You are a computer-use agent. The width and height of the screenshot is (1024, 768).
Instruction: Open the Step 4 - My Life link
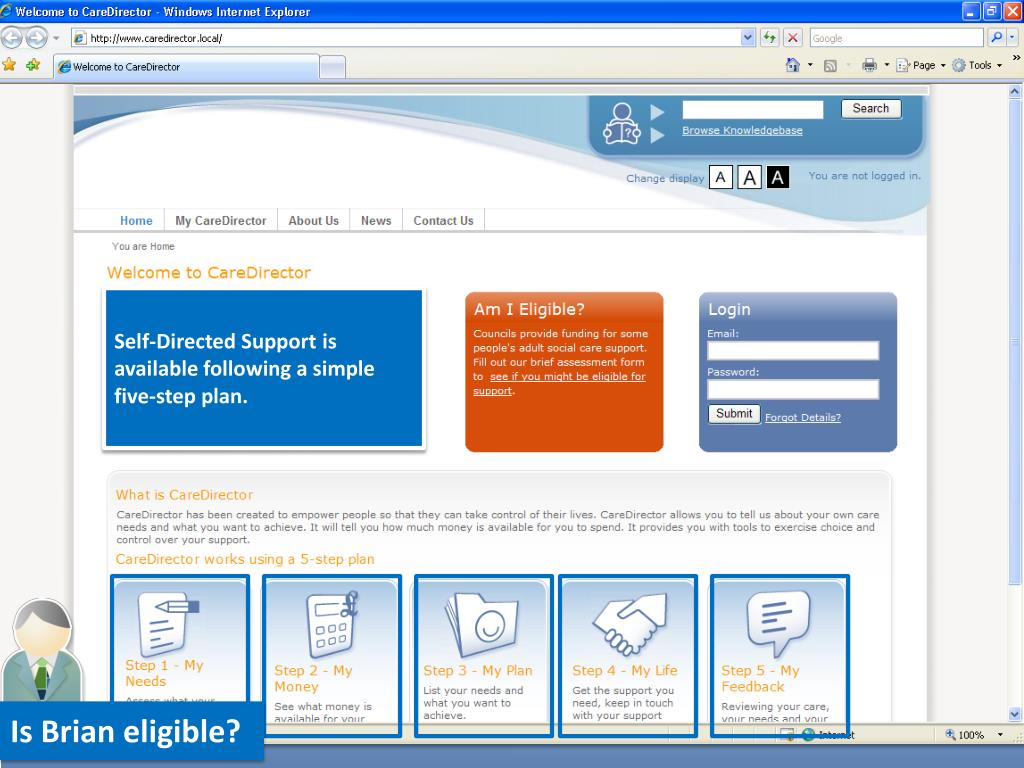pyautogui.click(x=624, y=671)
